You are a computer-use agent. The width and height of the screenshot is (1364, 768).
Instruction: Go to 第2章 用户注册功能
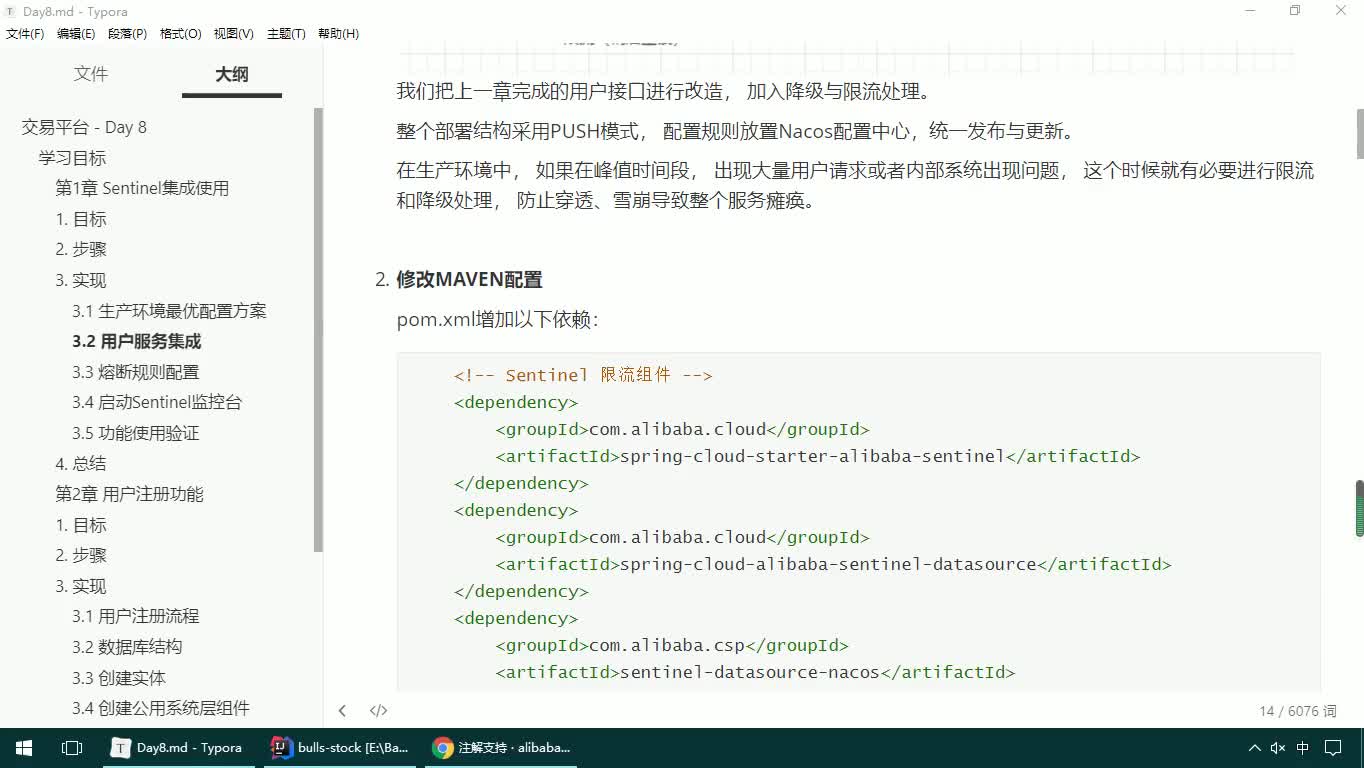[x=129, y=494]
